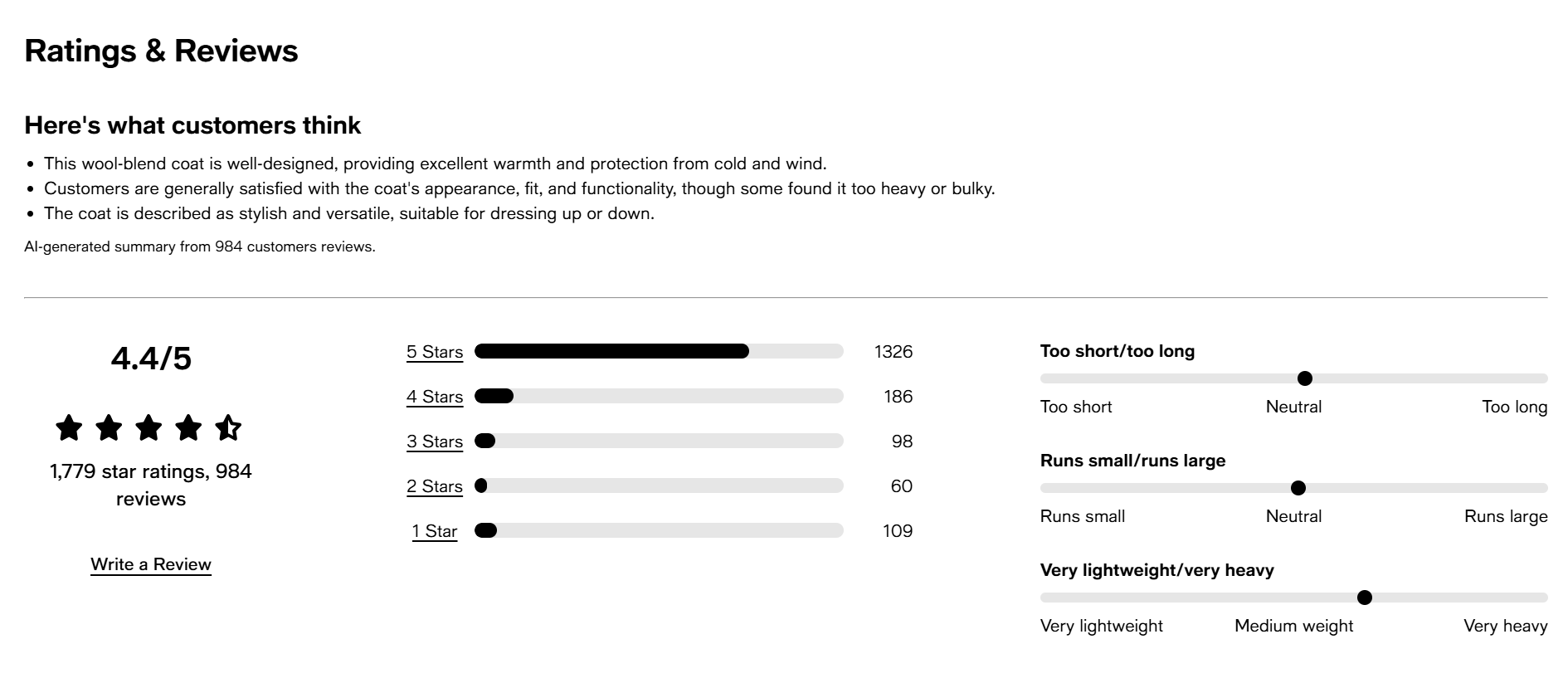
Task: Click the 4 Stars rating bar
Action: coord(660,396)
